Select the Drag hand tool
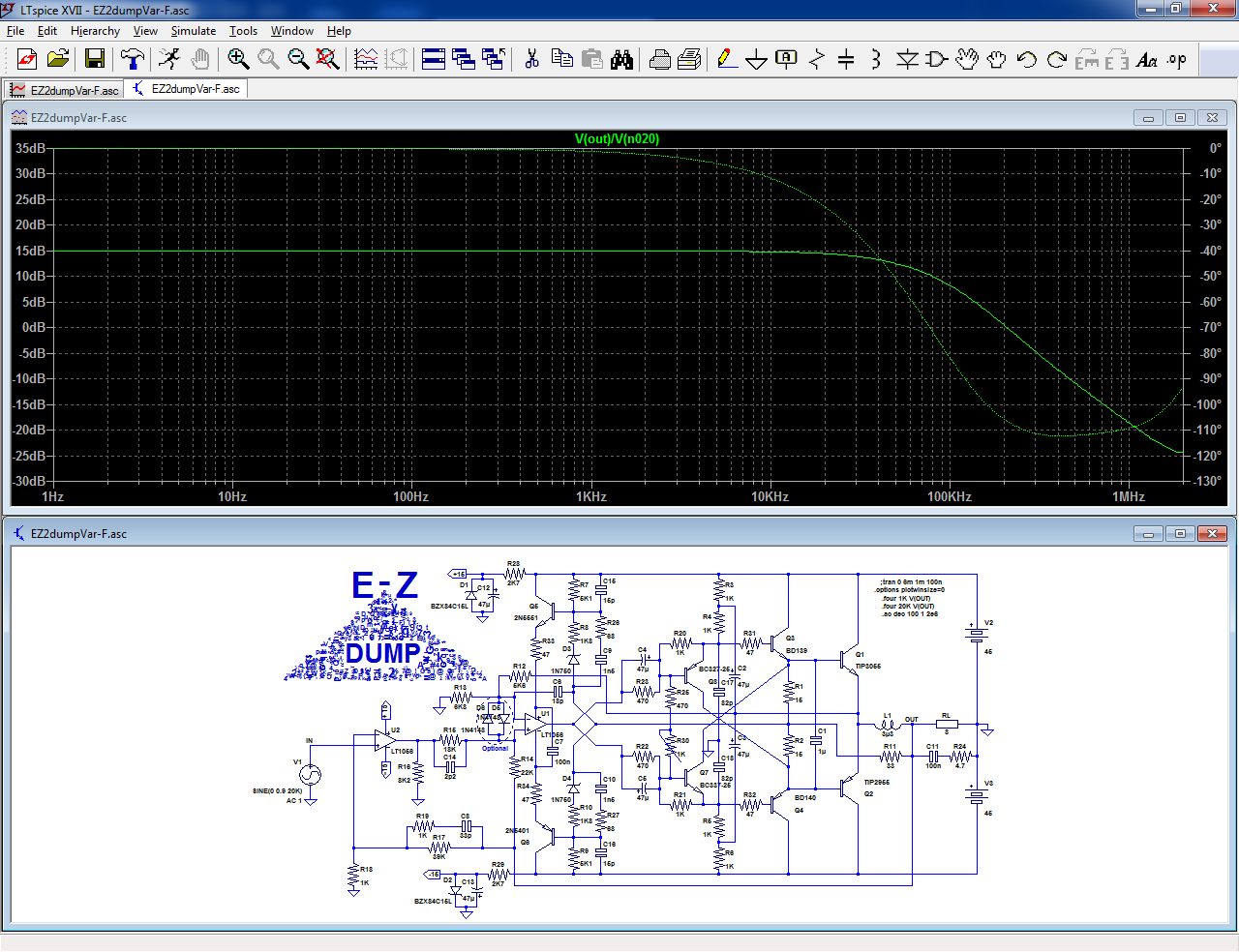Viewport: 1239px width, 952px height. (997, 59)
